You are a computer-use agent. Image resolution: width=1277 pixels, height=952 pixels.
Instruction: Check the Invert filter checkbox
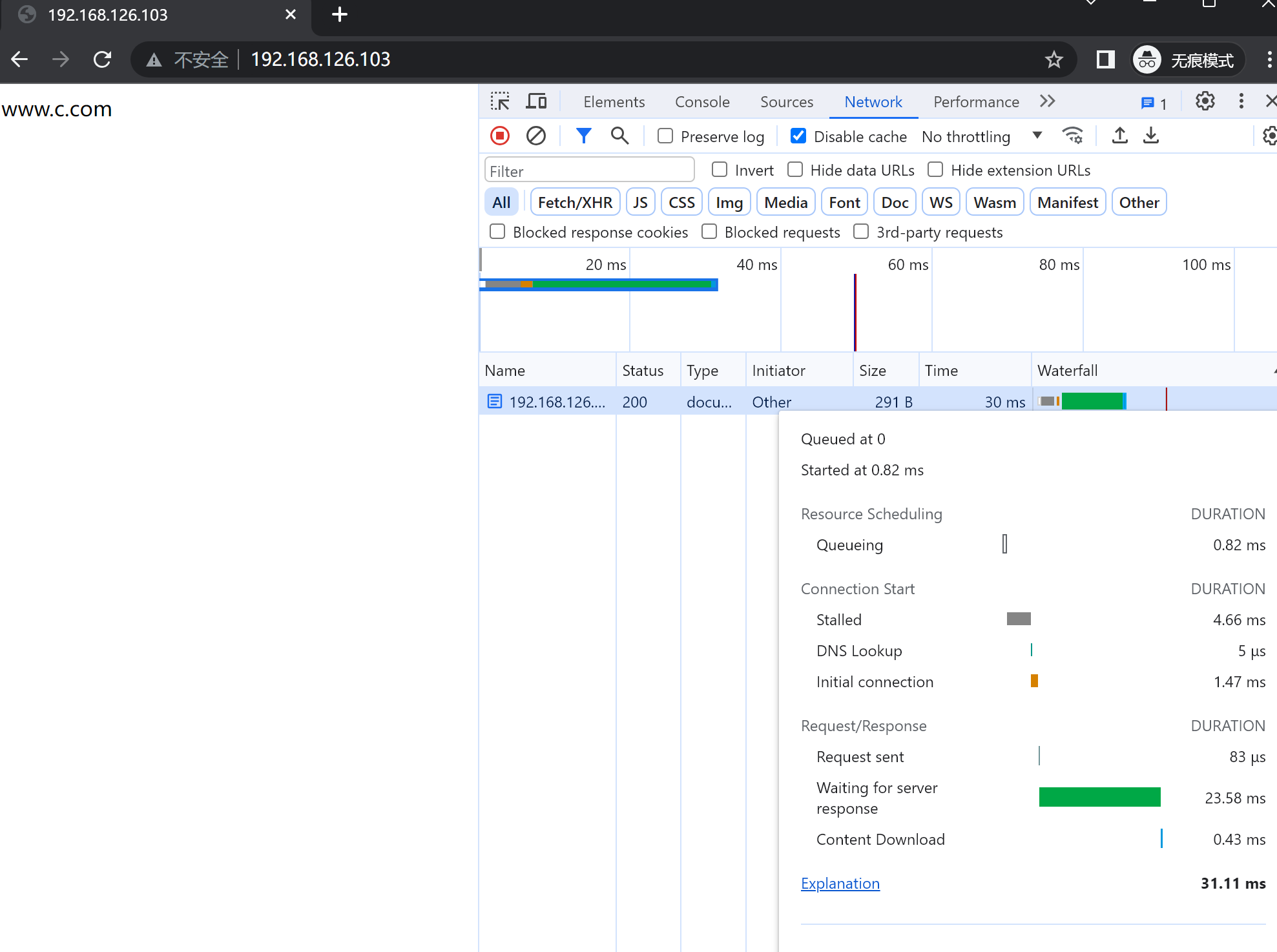tap(719, 169)
